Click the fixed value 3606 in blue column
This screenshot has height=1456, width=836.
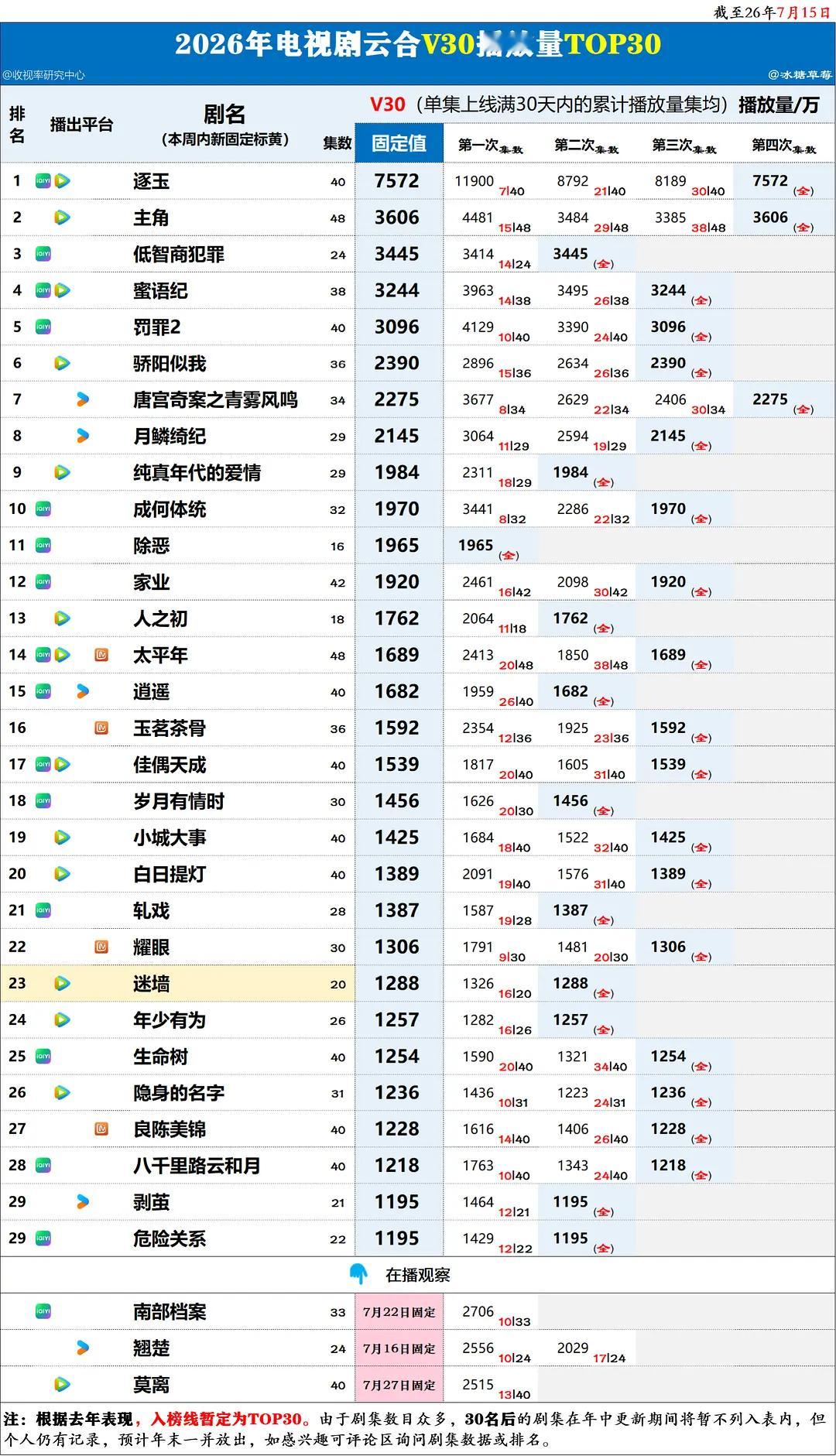coord(397,218)
